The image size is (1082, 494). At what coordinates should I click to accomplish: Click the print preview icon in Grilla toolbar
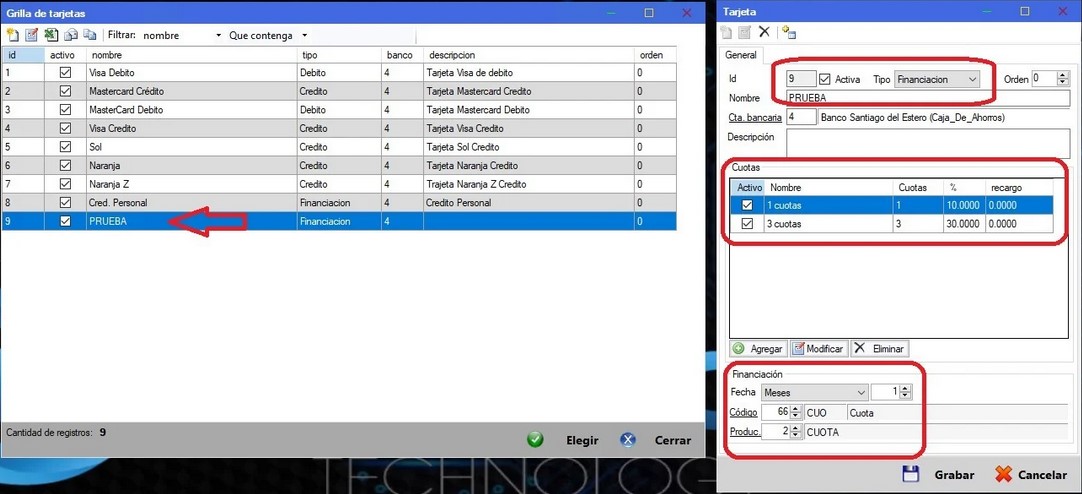(x=70, y=35)
